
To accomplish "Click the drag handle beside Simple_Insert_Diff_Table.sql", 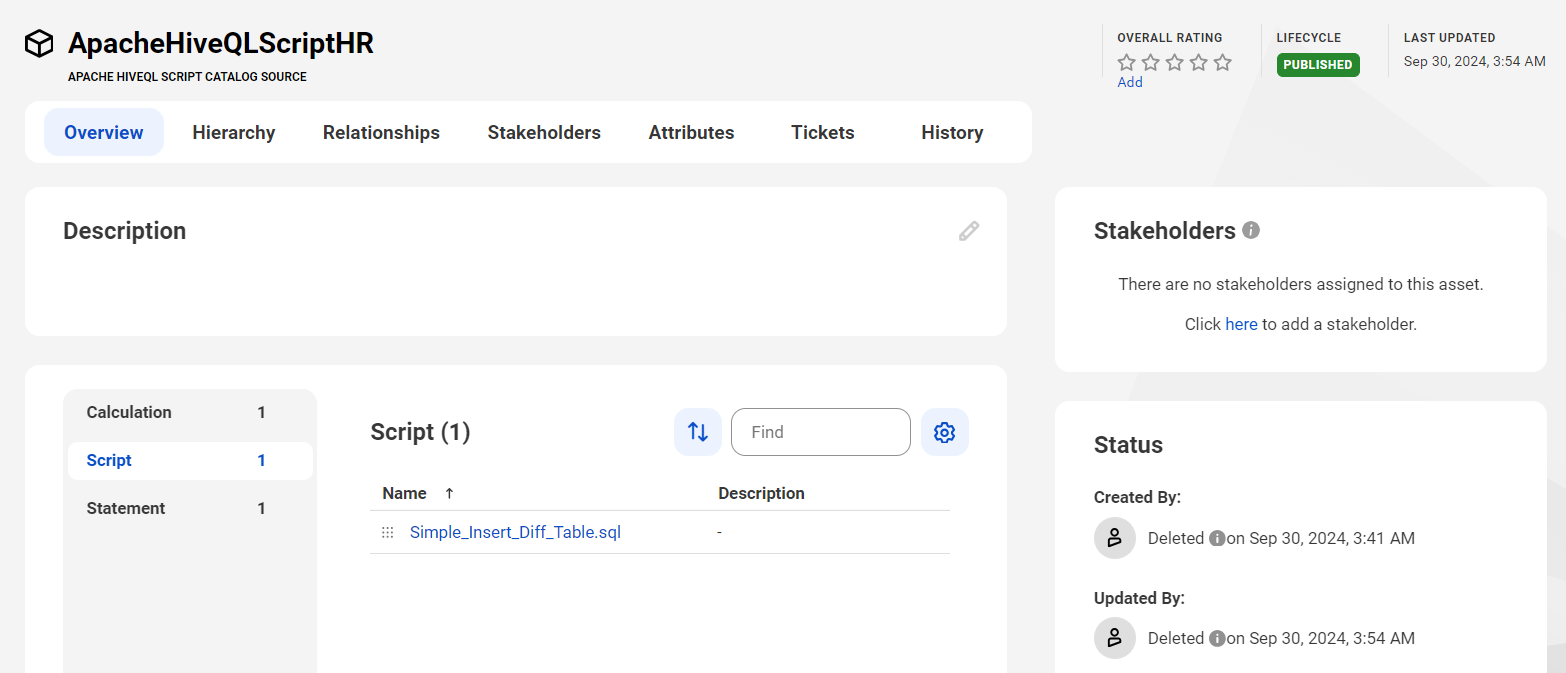I will (388, 533).
